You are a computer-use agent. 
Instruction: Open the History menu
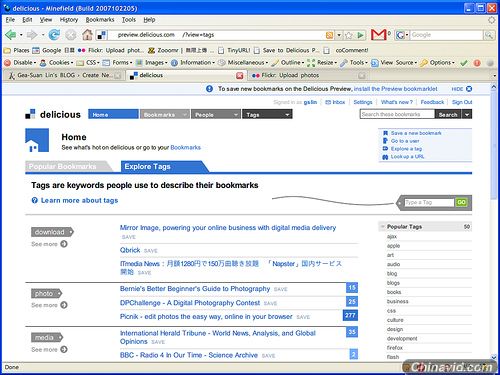click(x=69, y=20)
